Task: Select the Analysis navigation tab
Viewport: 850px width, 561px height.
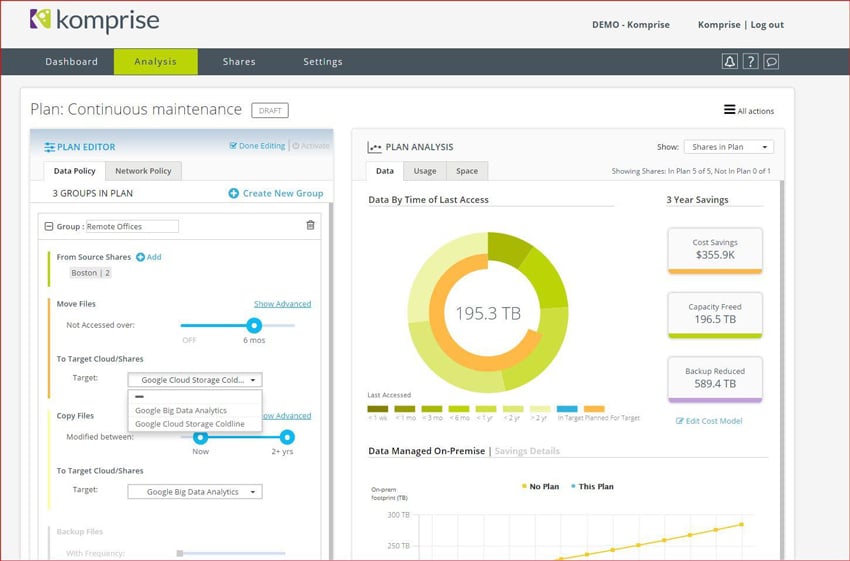Action: pyautogui.click(x=156, y=62)
